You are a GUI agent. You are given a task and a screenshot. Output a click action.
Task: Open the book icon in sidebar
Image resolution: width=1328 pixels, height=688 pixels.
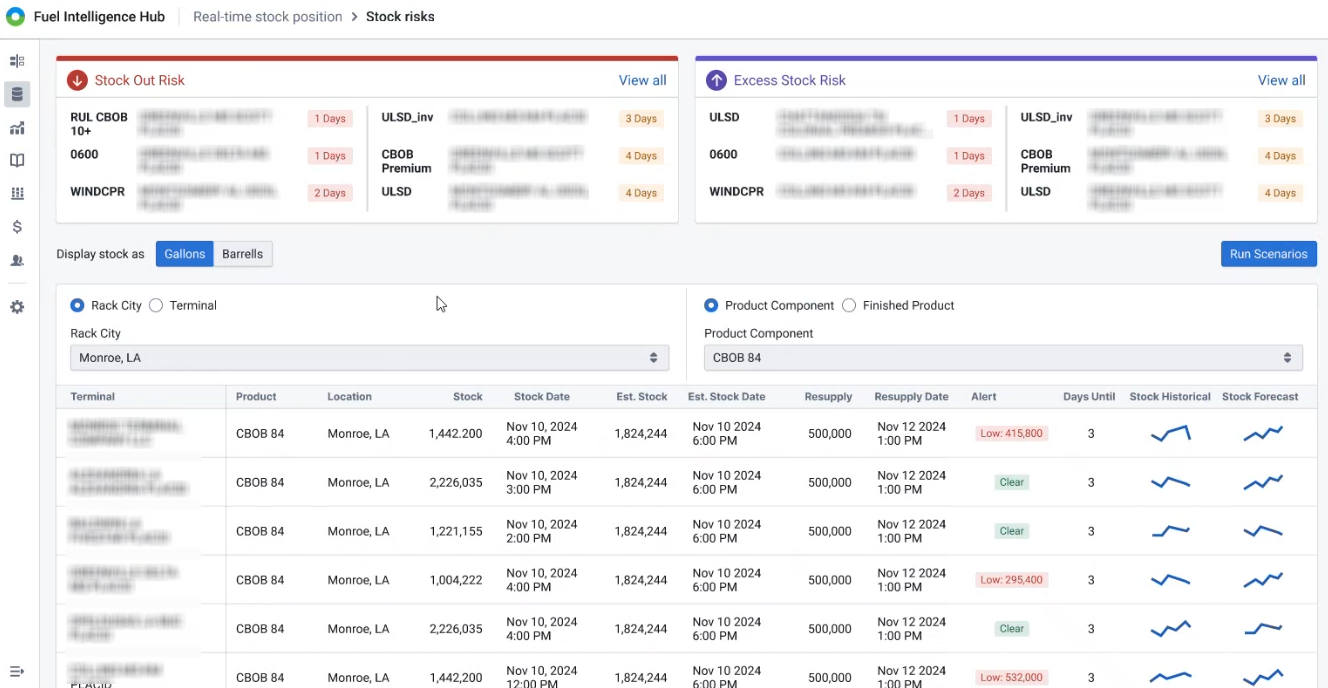[17, 161]
